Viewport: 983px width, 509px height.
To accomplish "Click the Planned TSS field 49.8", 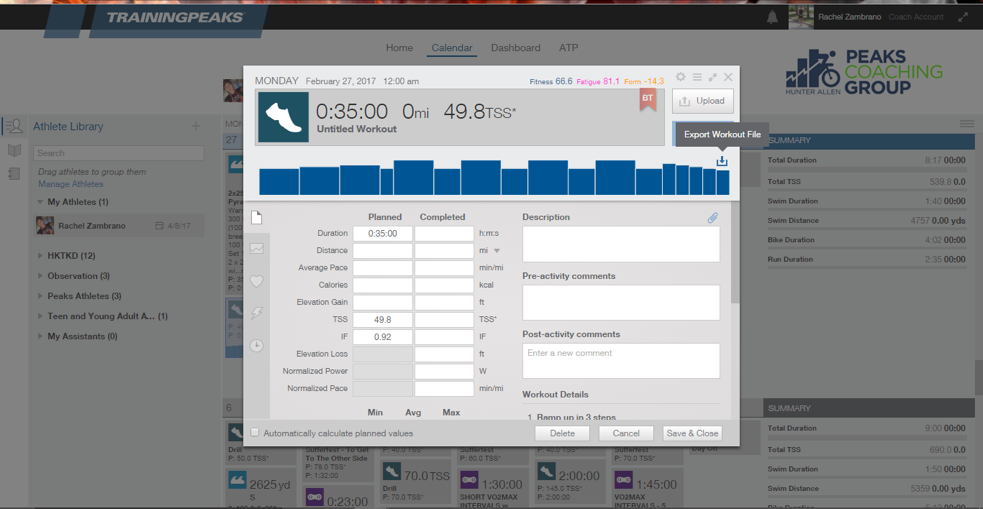I will point(382,320).
